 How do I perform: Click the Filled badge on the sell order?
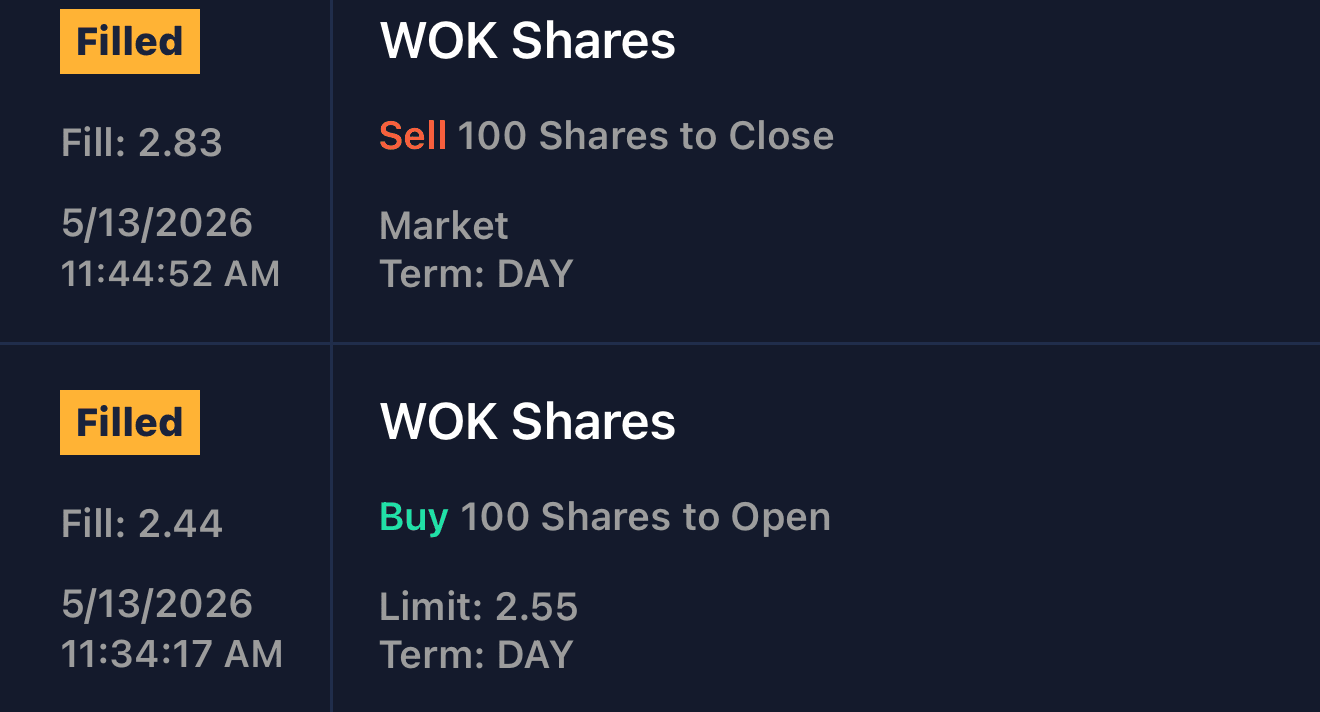click(130, 42)
